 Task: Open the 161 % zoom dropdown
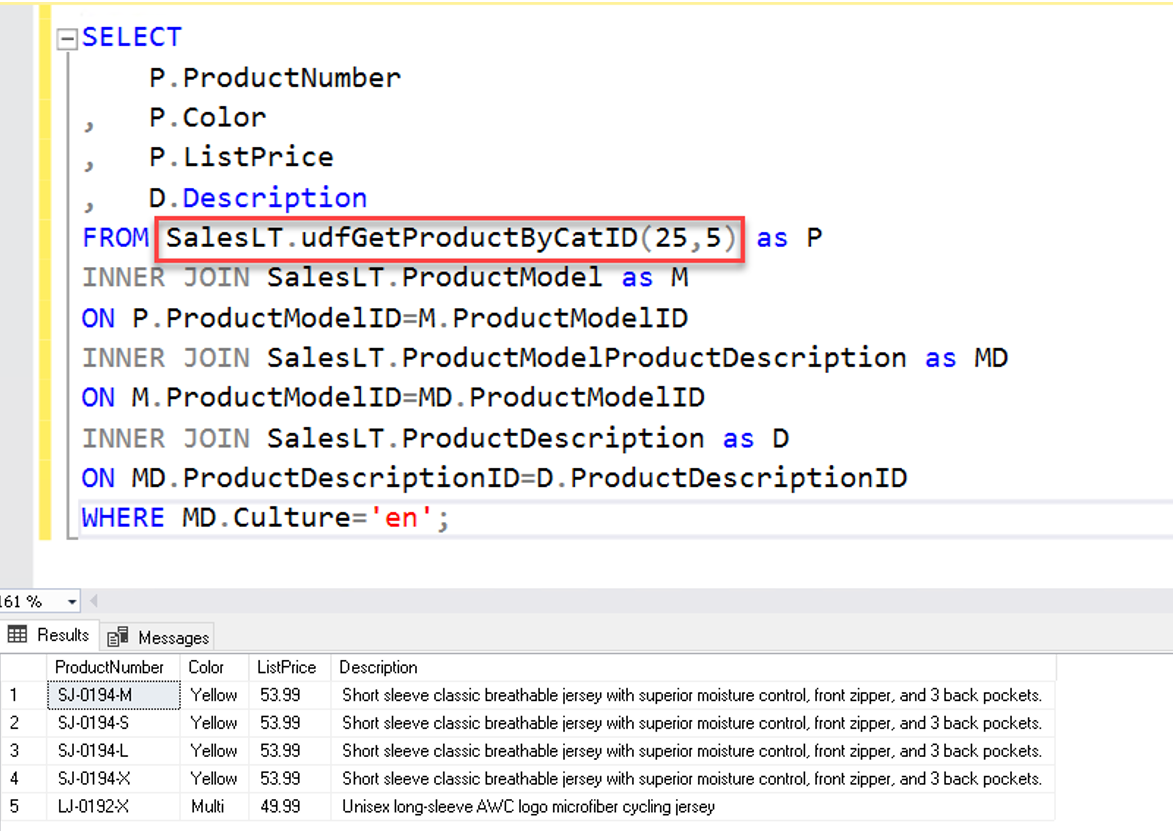click(71, 602)
